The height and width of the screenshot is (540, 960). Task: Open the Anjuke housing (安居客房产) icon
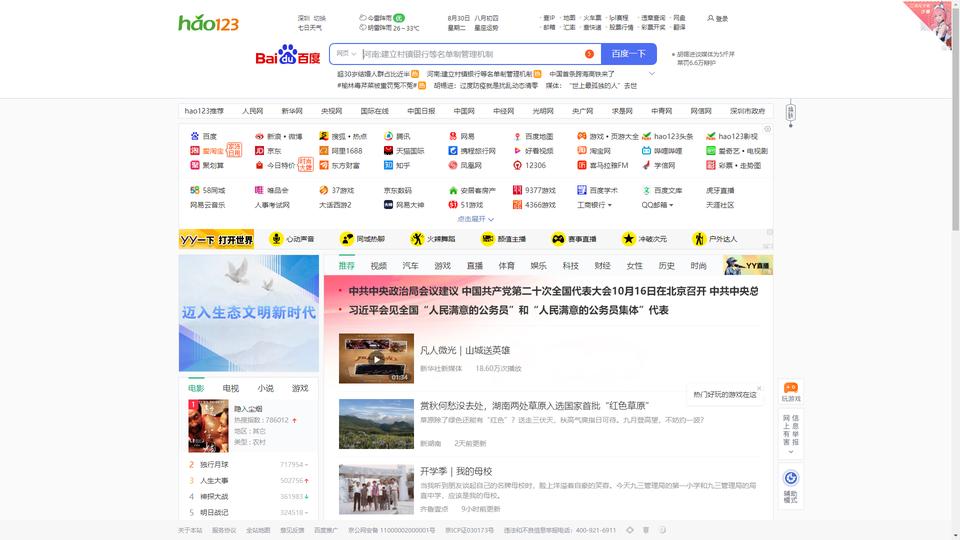[x=453, y=190]
